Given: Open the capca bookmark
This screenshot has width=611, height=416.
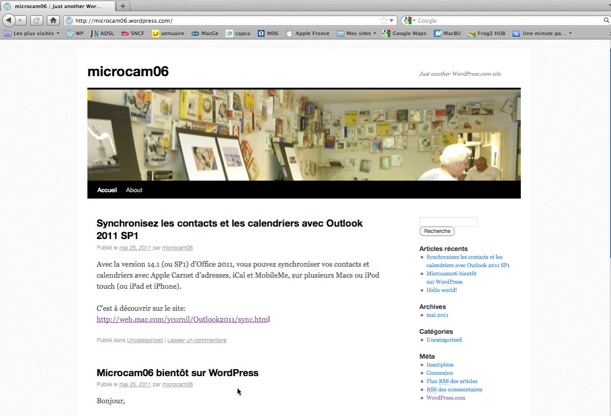Looking at the screenshot, I should pos(238,33).
